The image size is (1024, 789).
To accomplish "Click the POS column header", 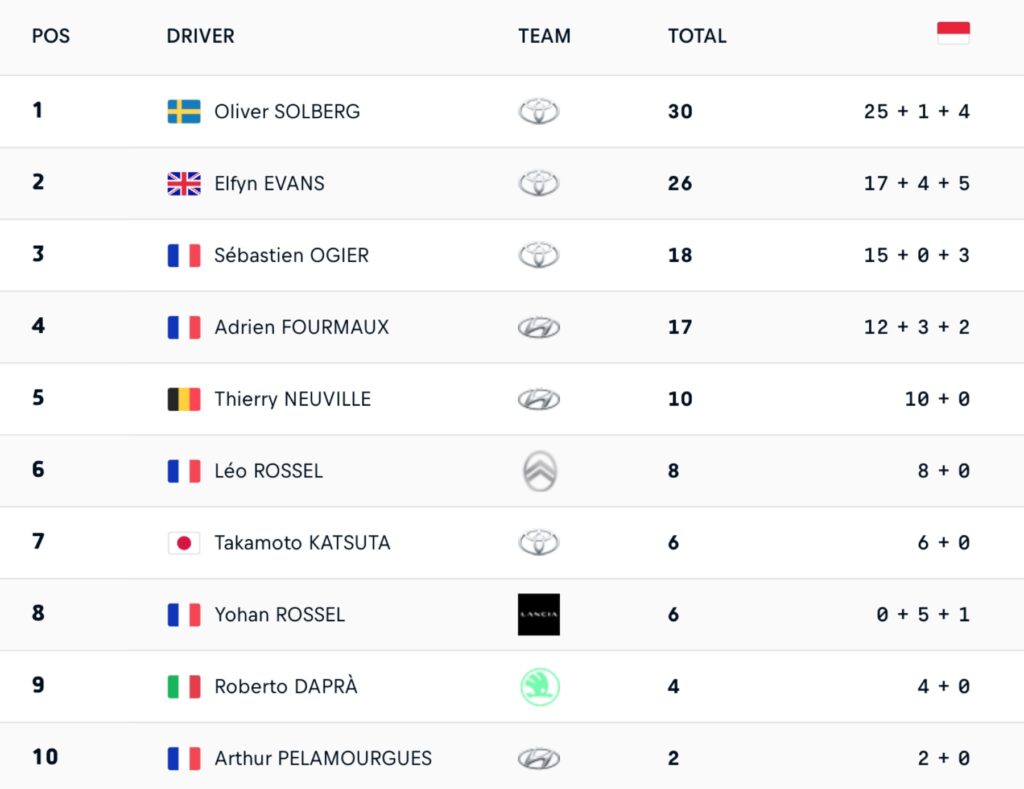I will coord(50,36).
